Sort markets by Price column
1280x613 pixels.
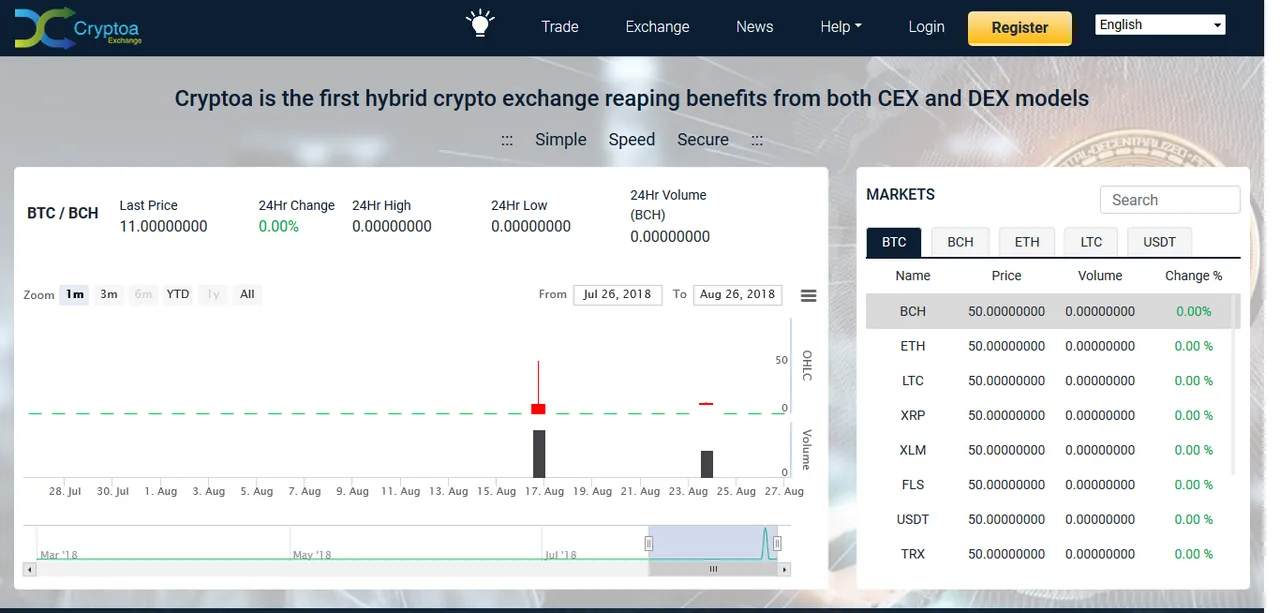tap(1006, 276)
